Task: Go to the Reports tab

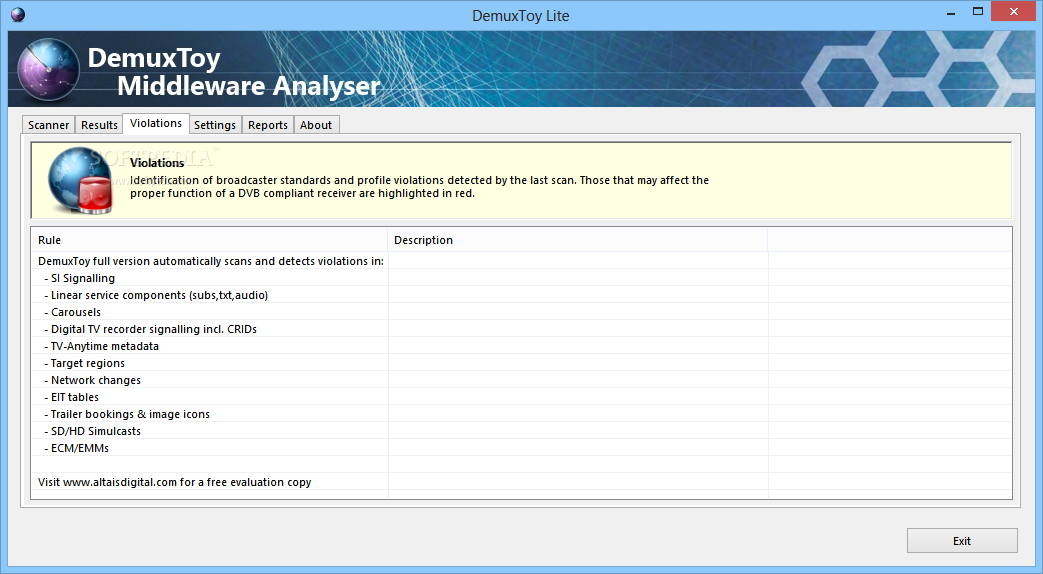Action: coord(267,125)
